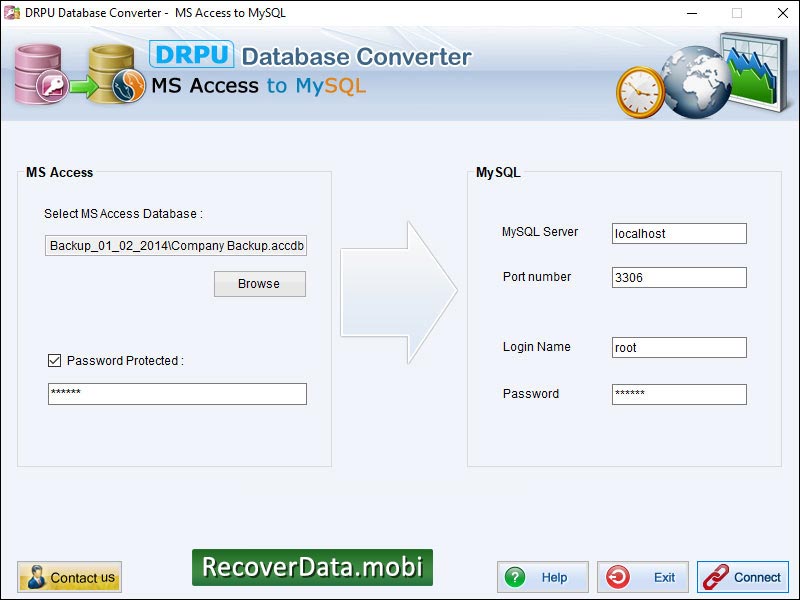This screenshot has width=800, height=600.
Task: Toggle the Password Protected checkbox
Action: click(54, 361)
